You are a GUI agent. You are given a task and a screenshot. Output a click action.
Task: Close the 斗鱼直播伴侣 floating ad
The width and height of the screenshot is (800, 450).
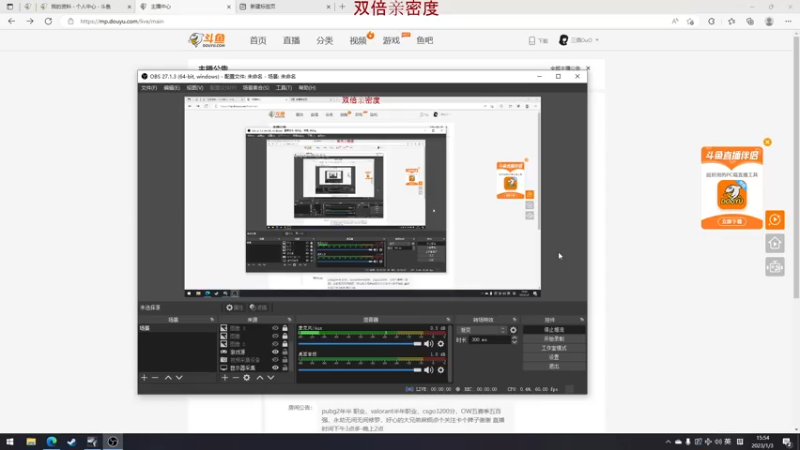pyautogui.click(x=767, y=142)
